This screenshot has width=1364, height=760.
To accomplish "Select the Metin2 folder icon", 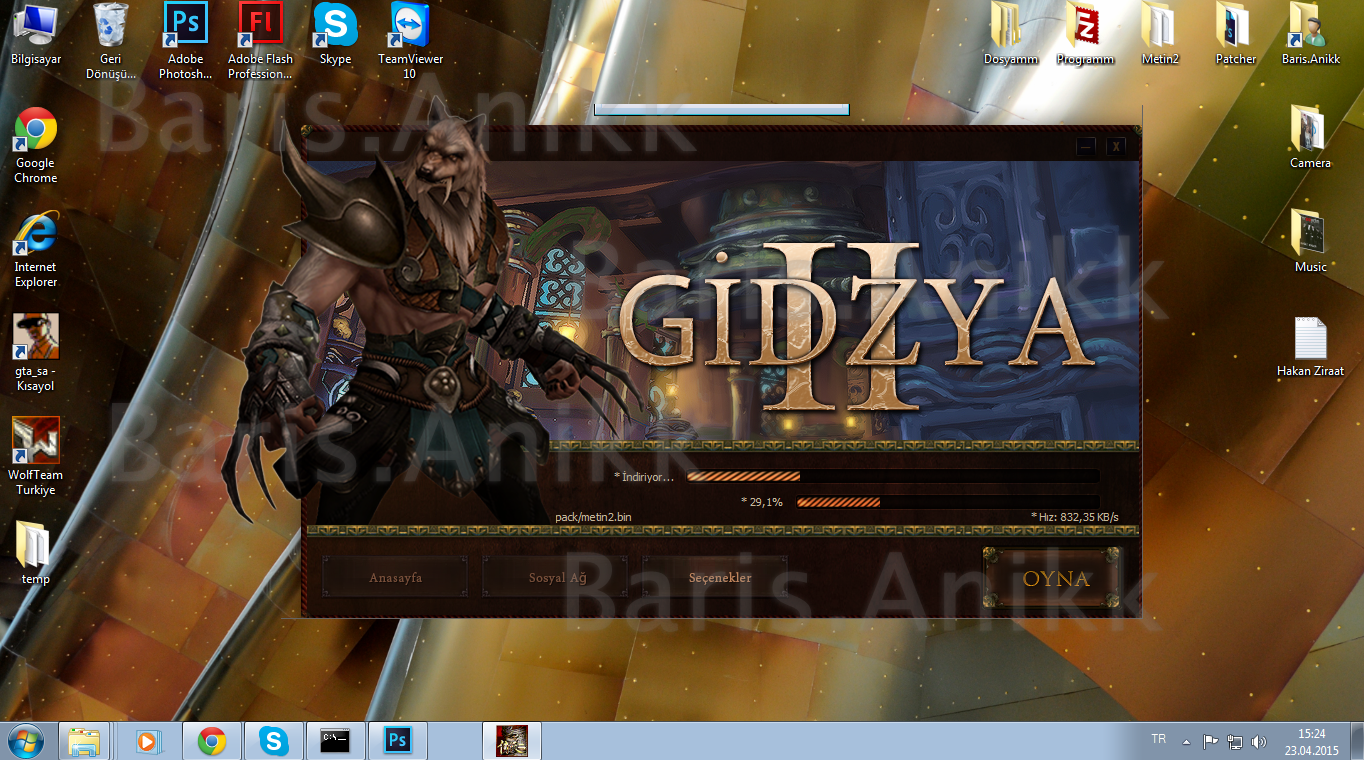I will [1160, 34].
